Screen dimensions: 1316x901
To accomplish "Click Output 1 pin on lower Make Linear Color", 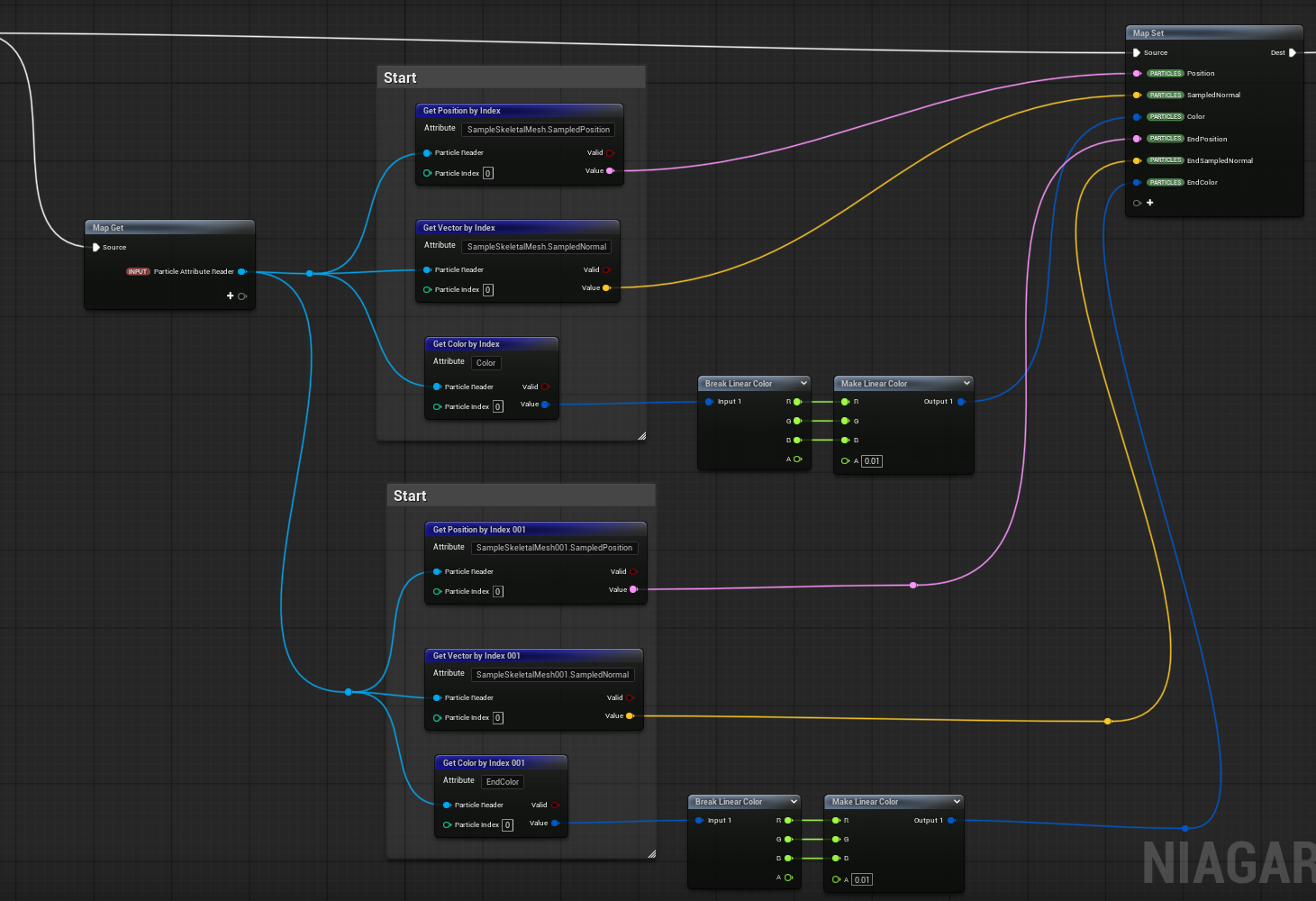I will (951, 820).
